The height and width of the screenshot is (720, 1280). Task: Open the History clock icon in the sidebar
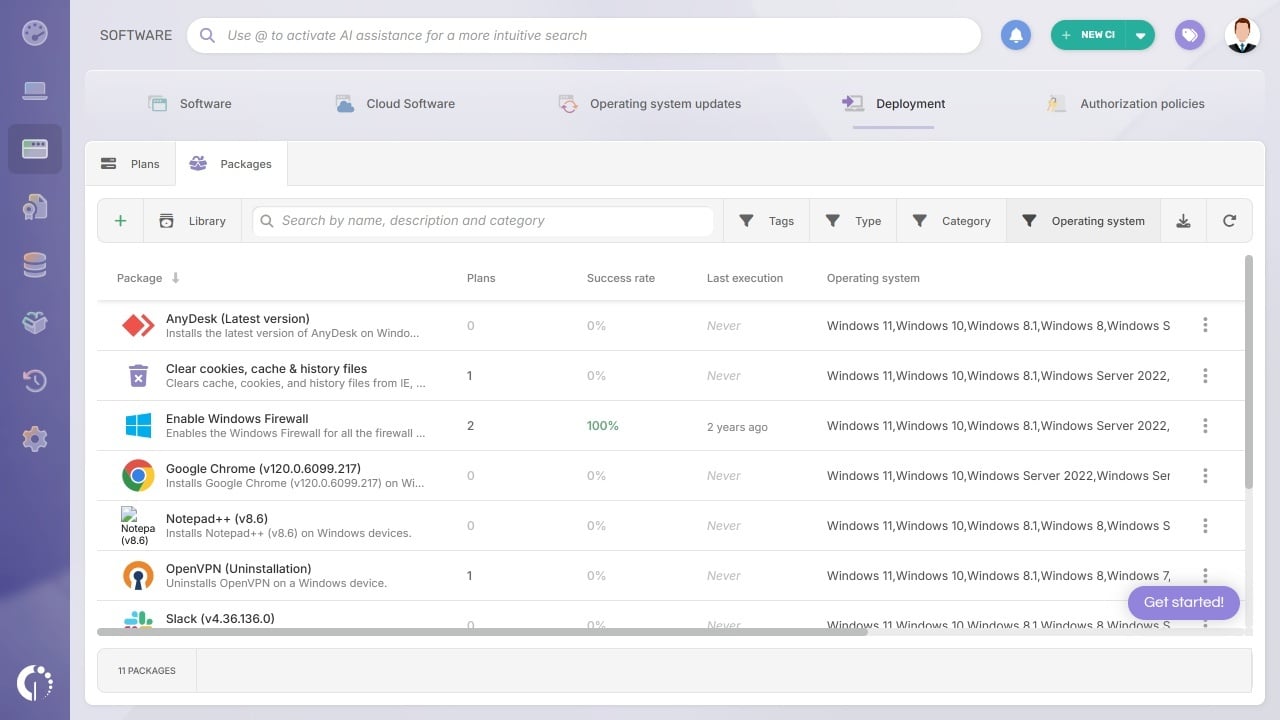(35, 381)
